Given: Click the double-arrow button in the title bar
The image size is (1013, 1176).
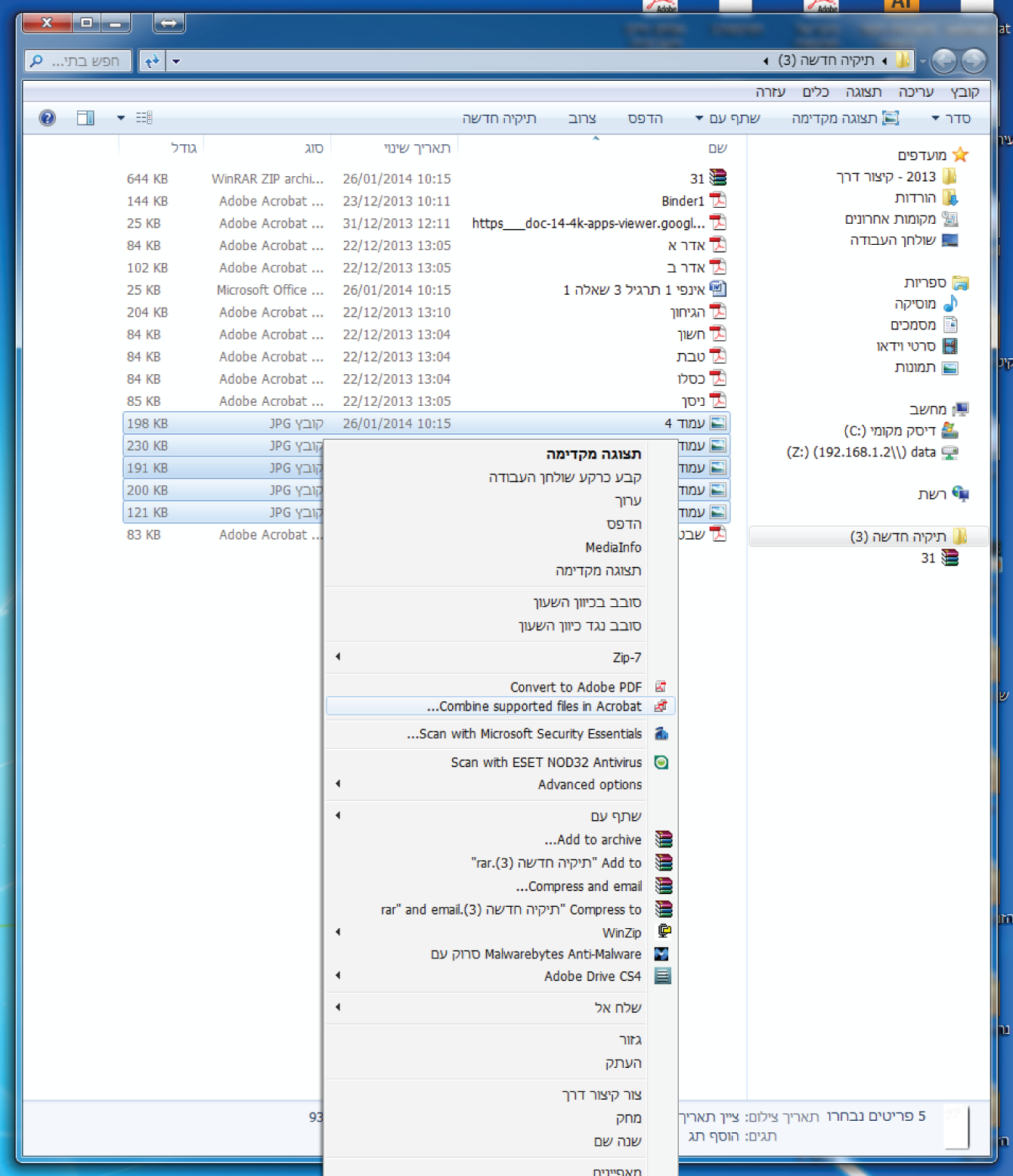Looking at the screenshot, I should (x=169, y=23).
